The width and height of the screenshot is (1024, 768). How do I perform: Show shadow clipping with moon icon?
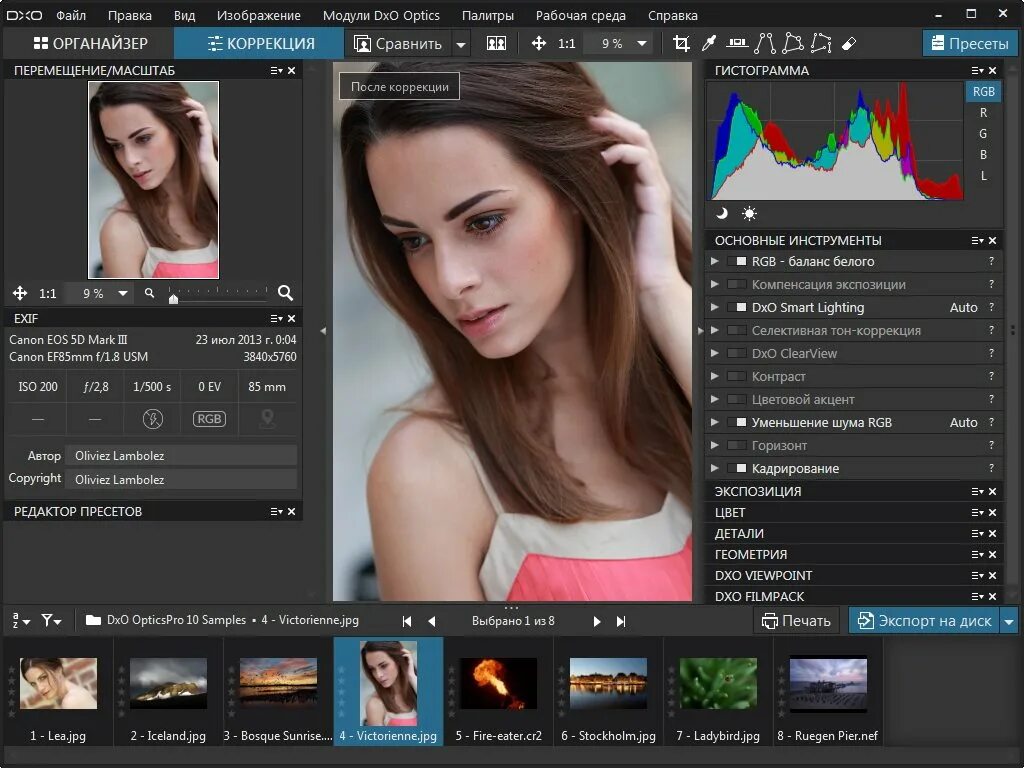click(x=722, y=213)
